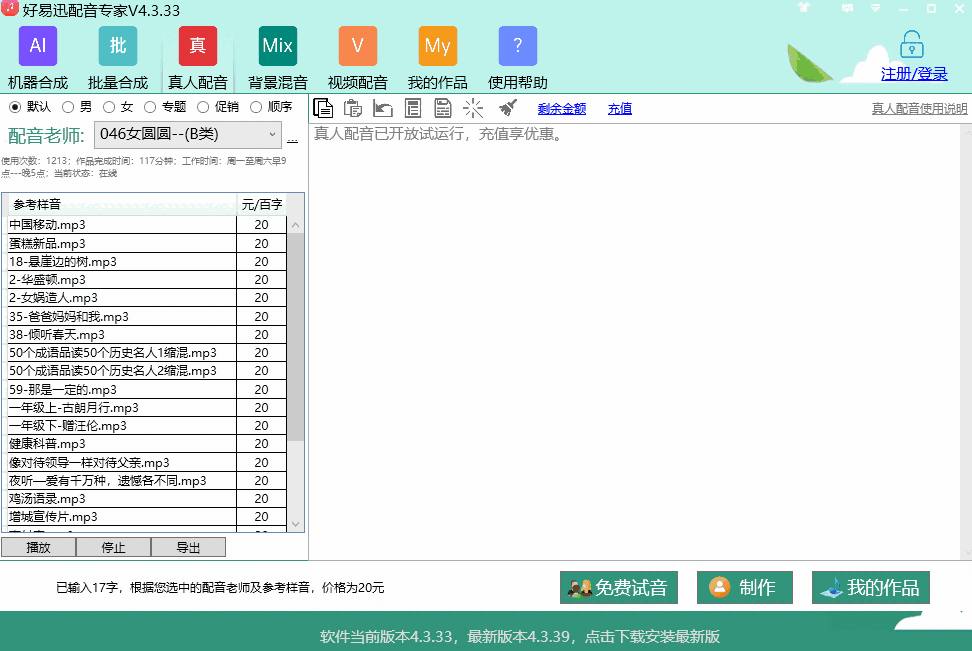Select the 男 voice filter radio button
The height and width of the screenshot is (651, 972).
coord(68,107)
